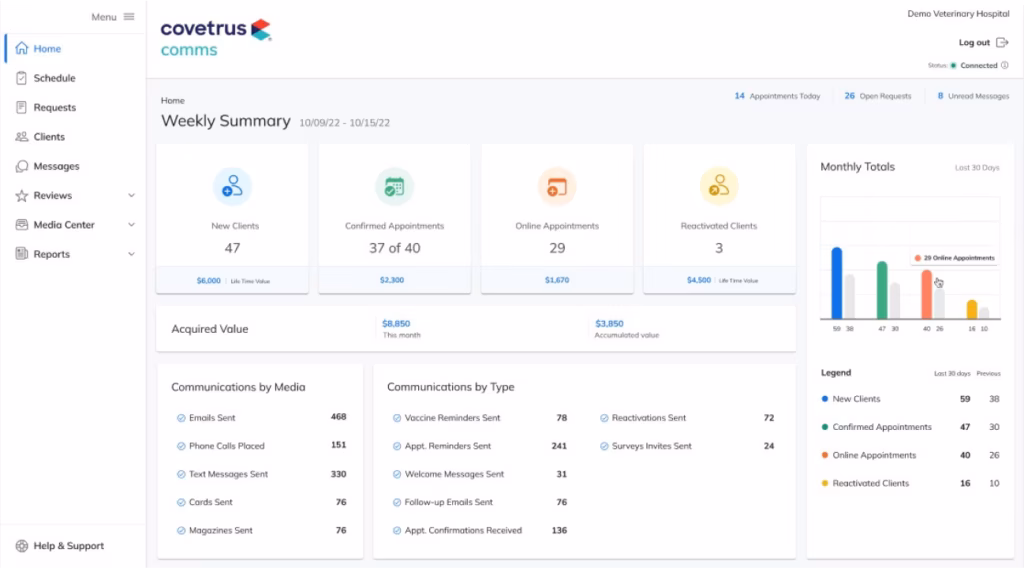
Task: Click the Magazines Sent row
Action: point(261,531)
